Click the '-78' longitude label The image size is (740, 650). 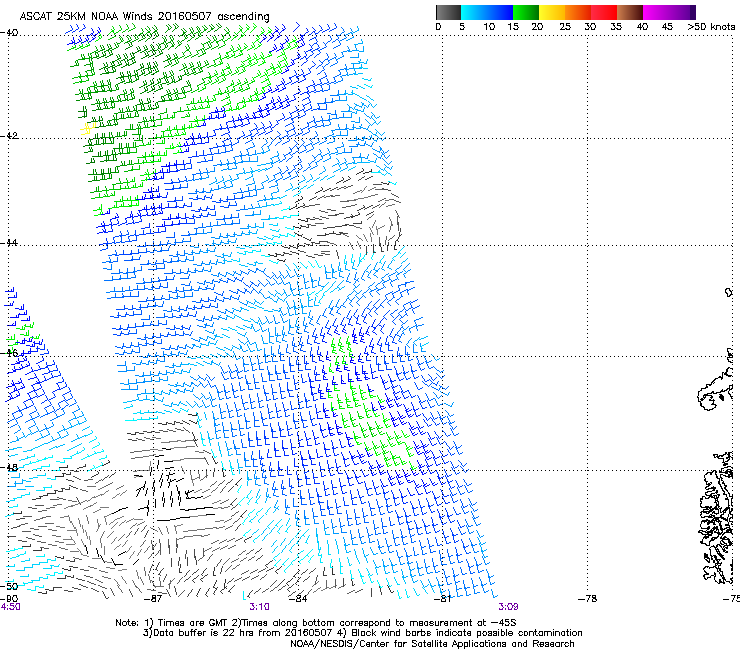click(x=588, y=599)
